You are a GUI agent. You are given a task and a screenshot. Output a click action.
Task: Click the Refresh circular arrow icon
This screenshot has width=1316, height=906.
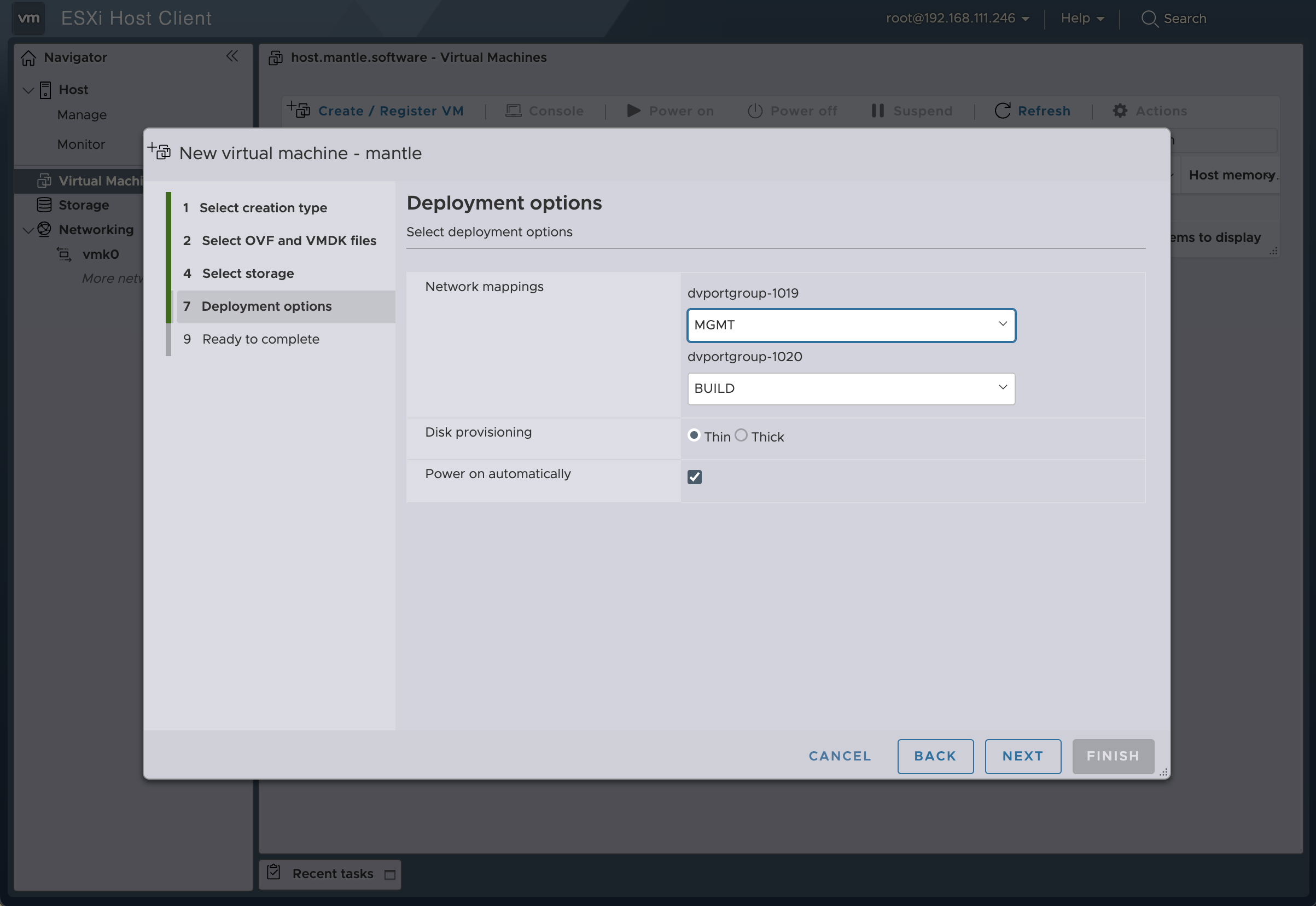(1002, 111)
